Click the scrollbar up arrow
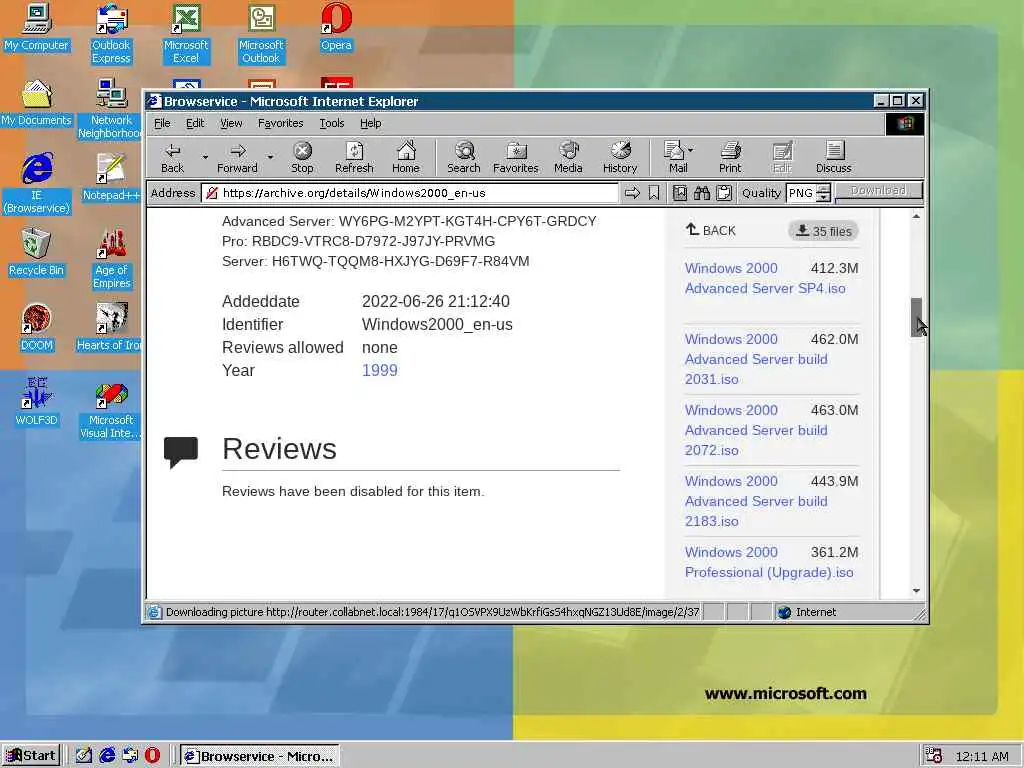The height and width of the screenshot is (768, 1024). pyautogui.click(x=916, y=216)
